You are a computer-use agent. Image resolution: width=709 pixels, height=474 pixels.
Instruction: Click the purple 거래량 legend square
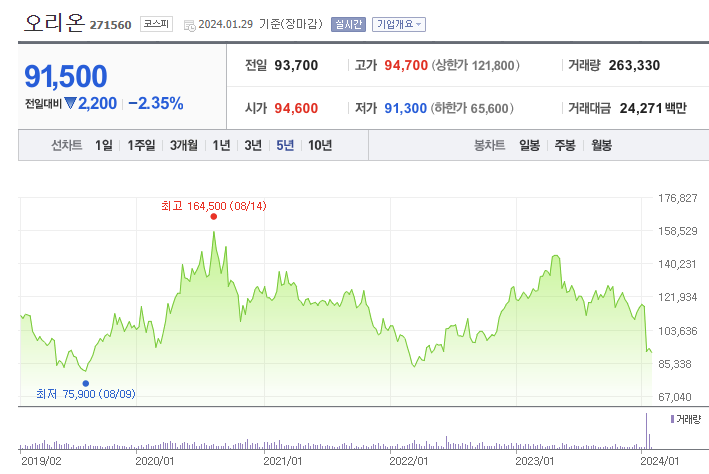672,419
